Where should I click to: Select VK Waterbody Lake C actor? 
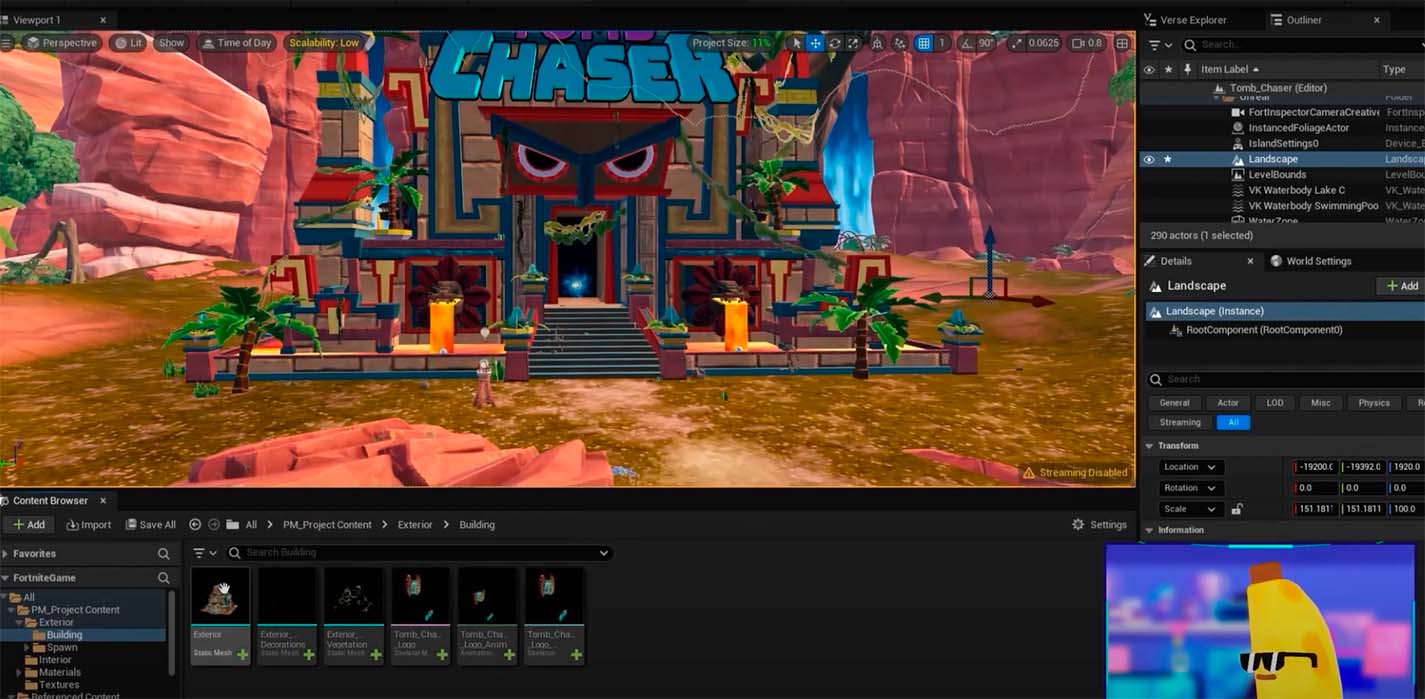click(x=1296, y=190)
